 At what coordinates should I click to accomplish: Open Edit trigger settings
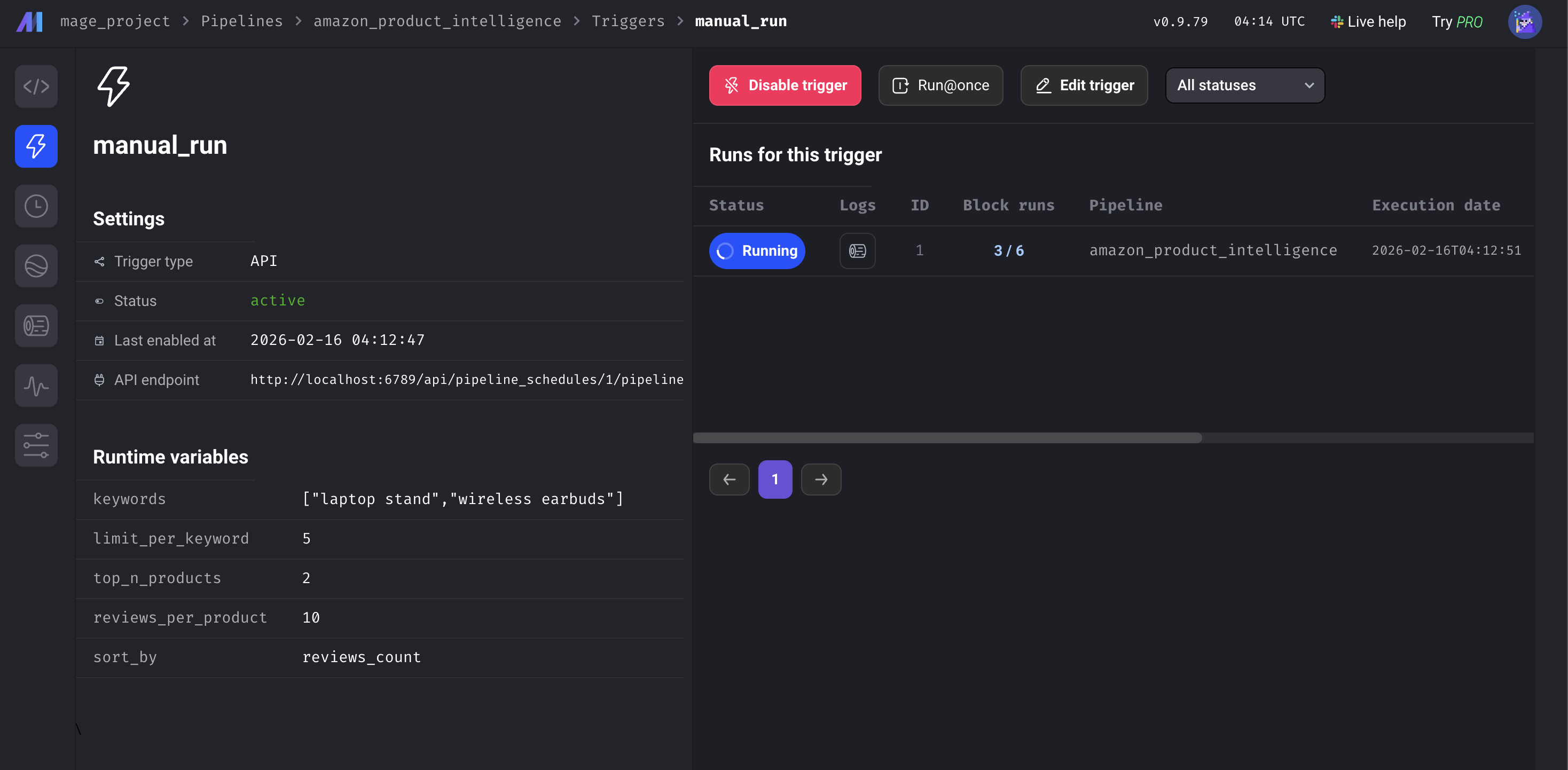1084,85
